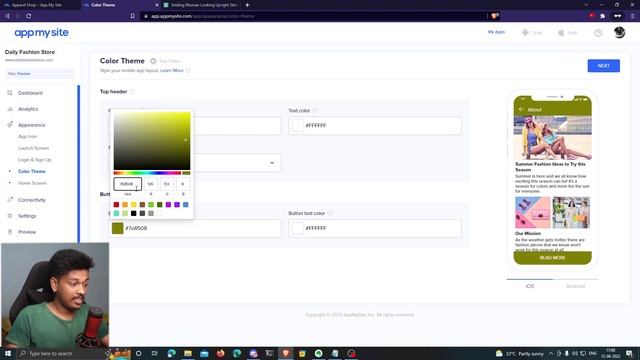Screen dimensions: 640x360
Task: Click the B value field in color picker
Action: click(x=182, y=184)
